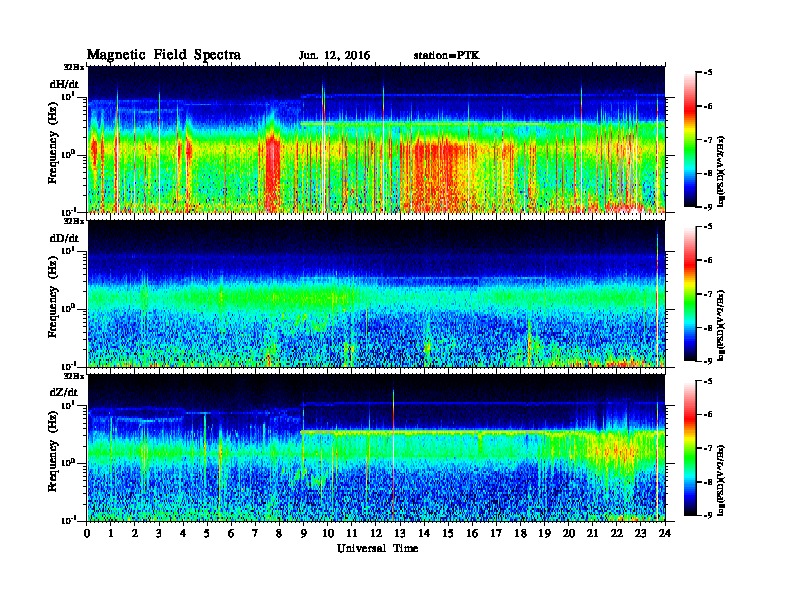Click the PSD units label beside dZ/dt color bar
This screenshot has height=612, width=792.
[x=722, y=480]
